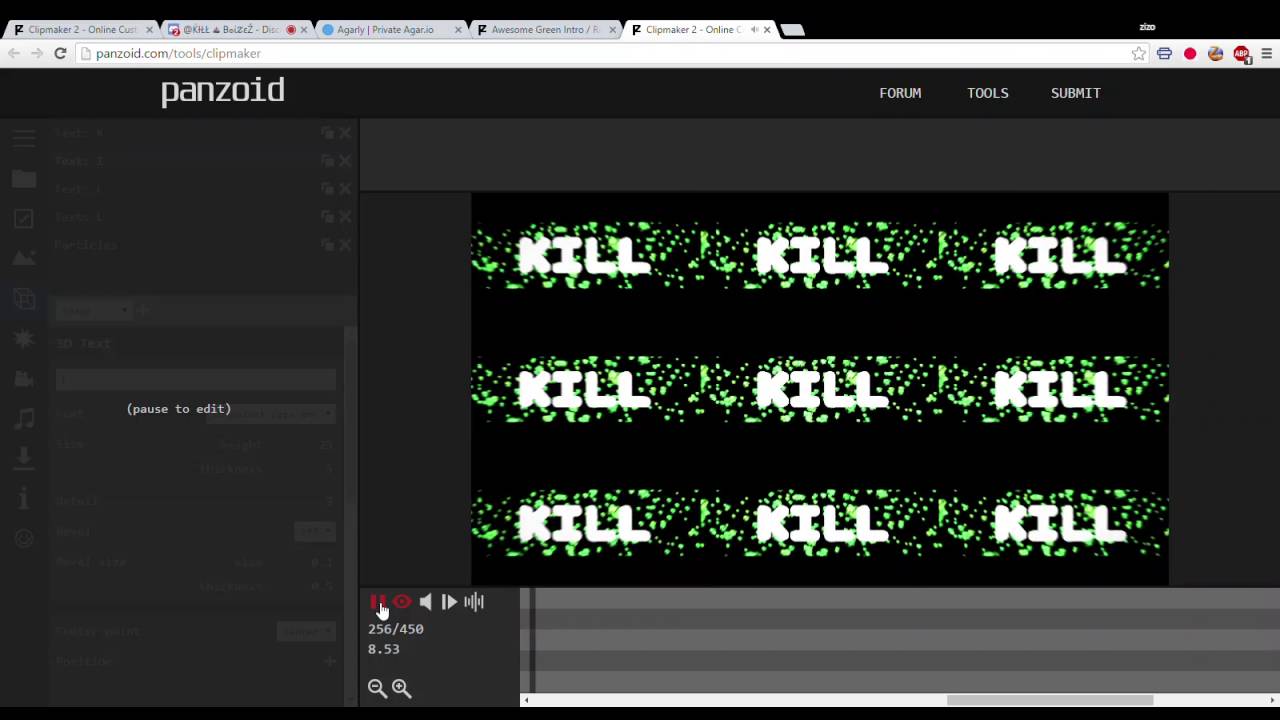Viewport: 1280px width, 720px height.
Task: Toggle audio waveform display icon
Action: 474,602
